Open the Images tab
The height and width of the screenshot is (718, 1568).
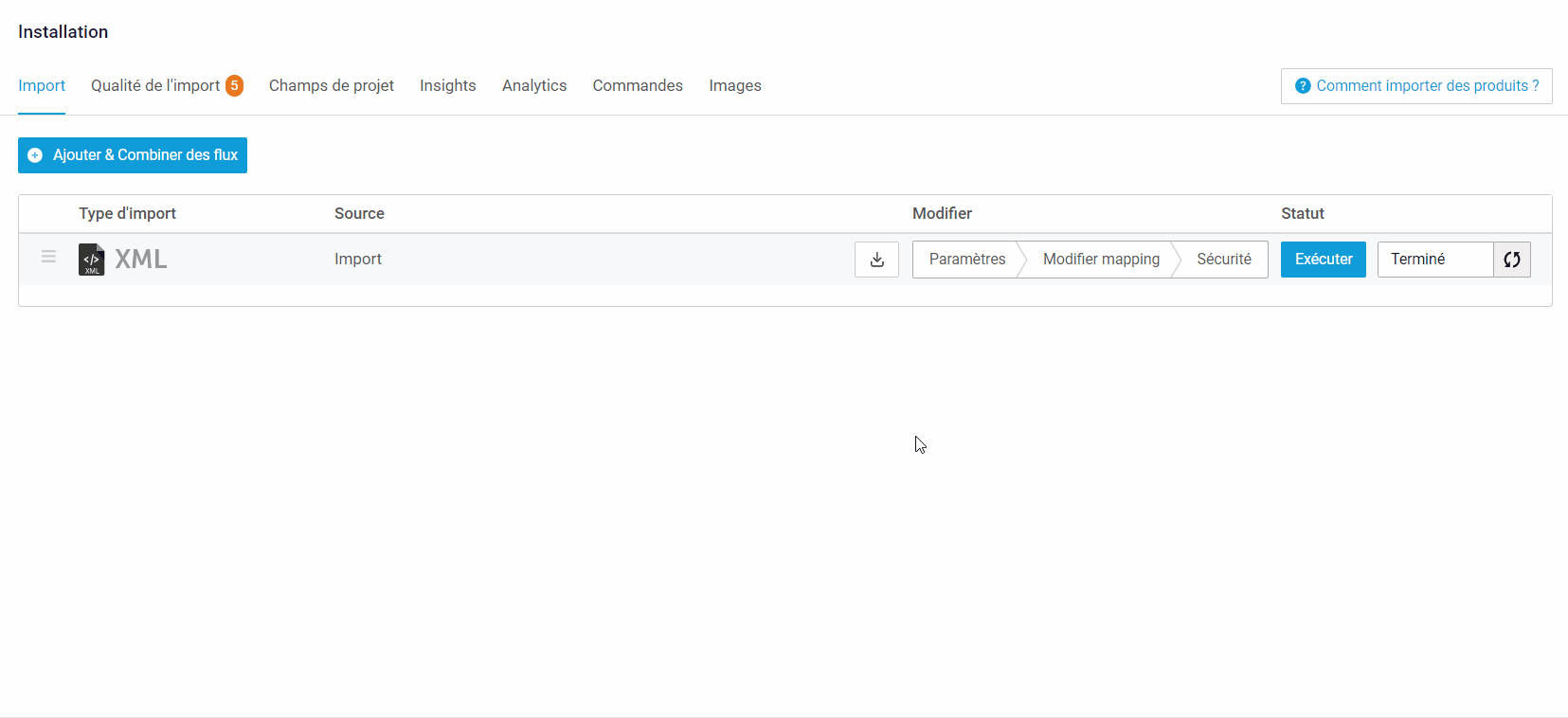[734, 86]
